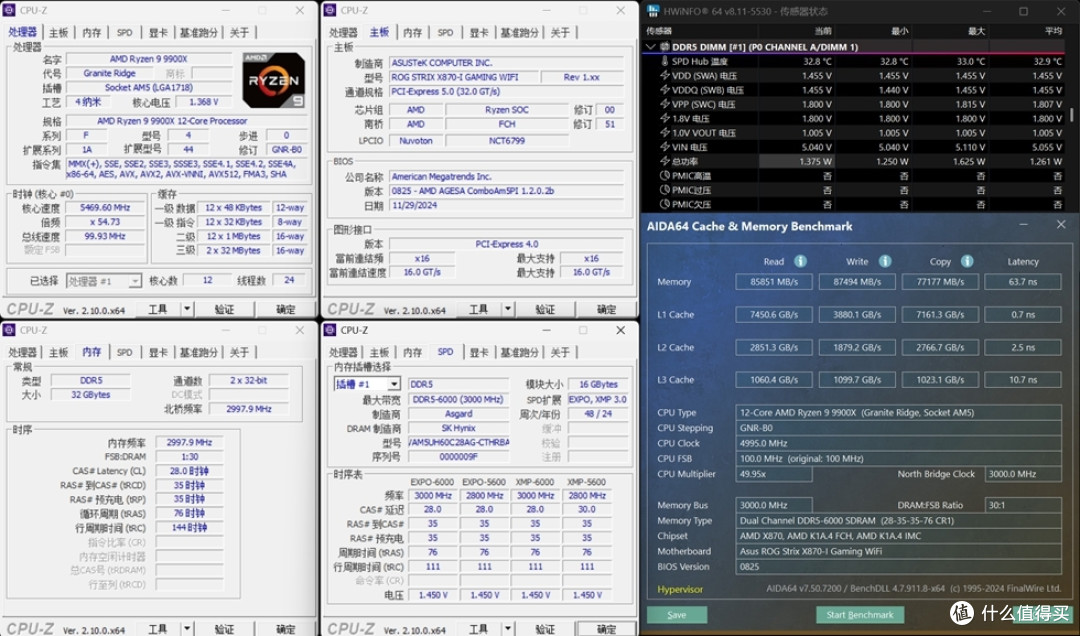Viewport: 1080px width, 636px height.
Task: Click lightning icon of 1.0V VOUT 电压 row
Action: point(665,132)
